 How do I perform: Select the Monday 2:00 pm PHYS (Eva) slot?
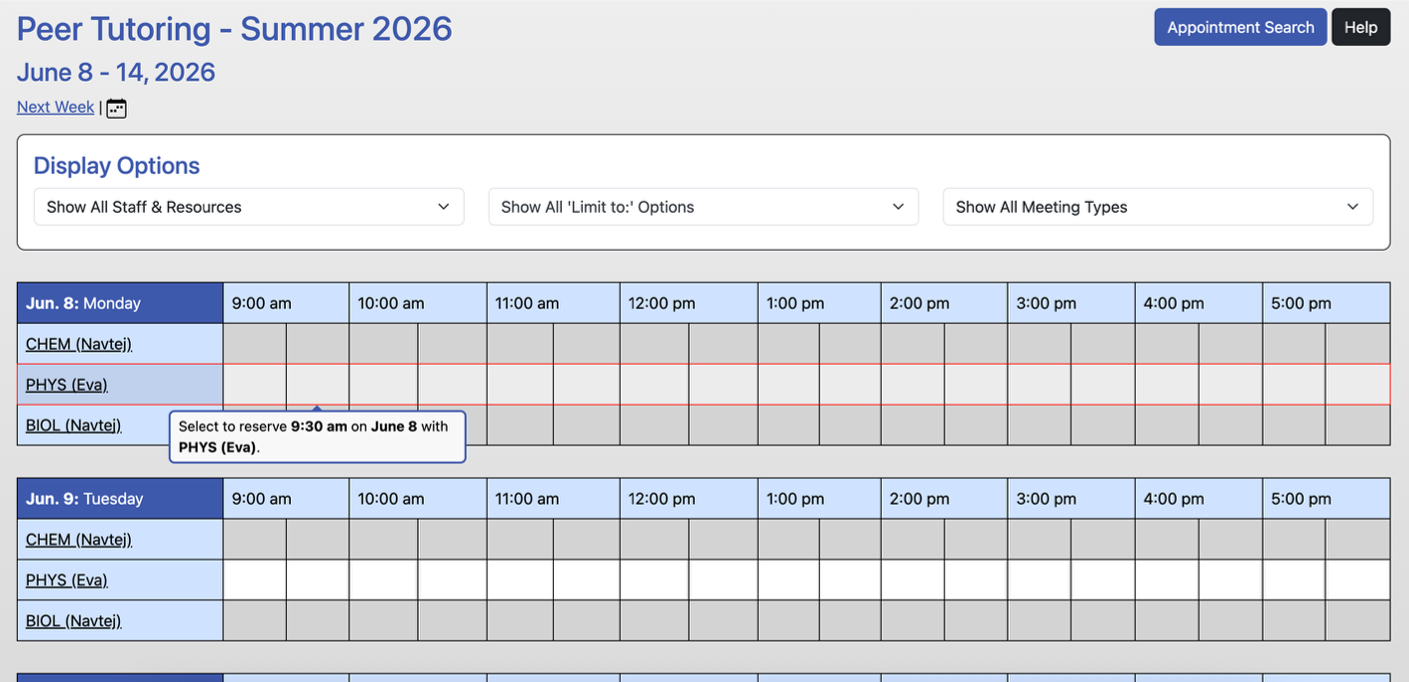coord(913,385)
